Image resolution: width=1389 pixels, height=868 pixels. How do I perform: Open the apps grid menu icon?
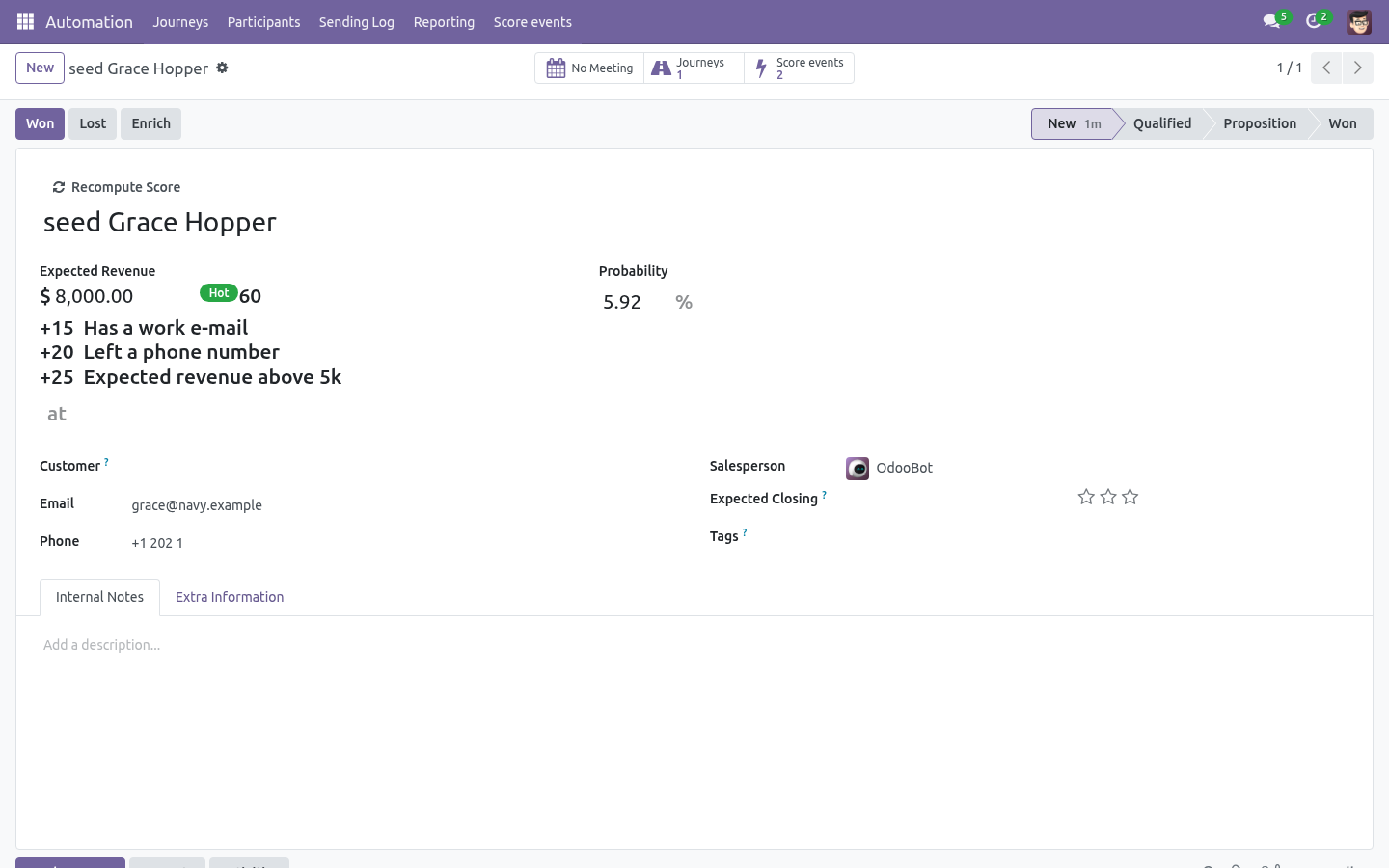tap(26, 21)
